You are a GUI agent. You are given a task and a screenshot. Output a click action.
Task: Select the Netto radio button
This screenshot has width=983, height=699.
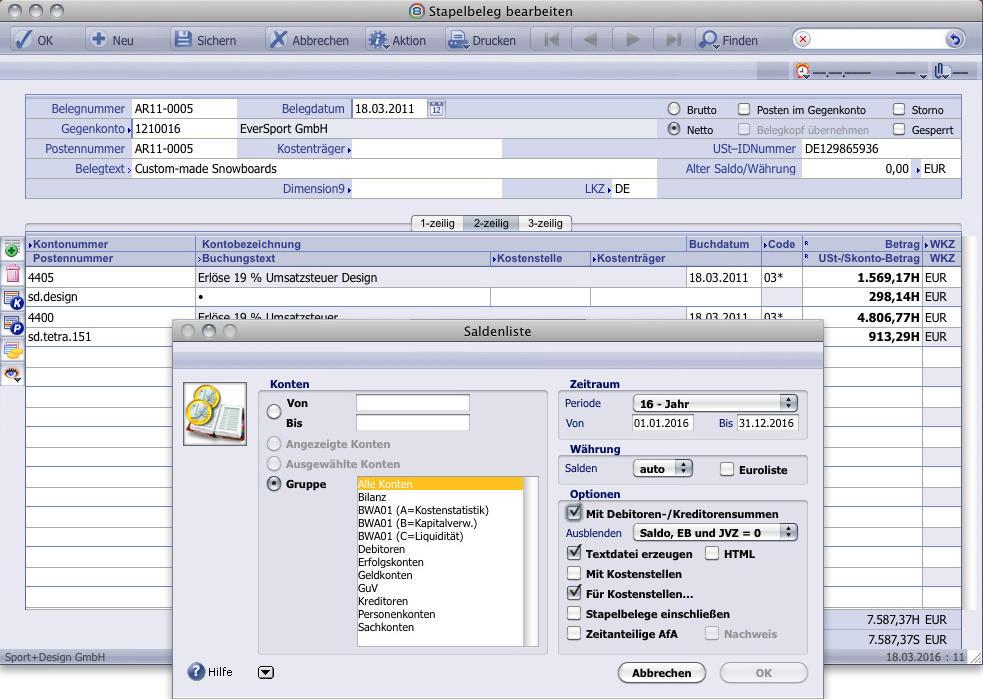[674, 129]
